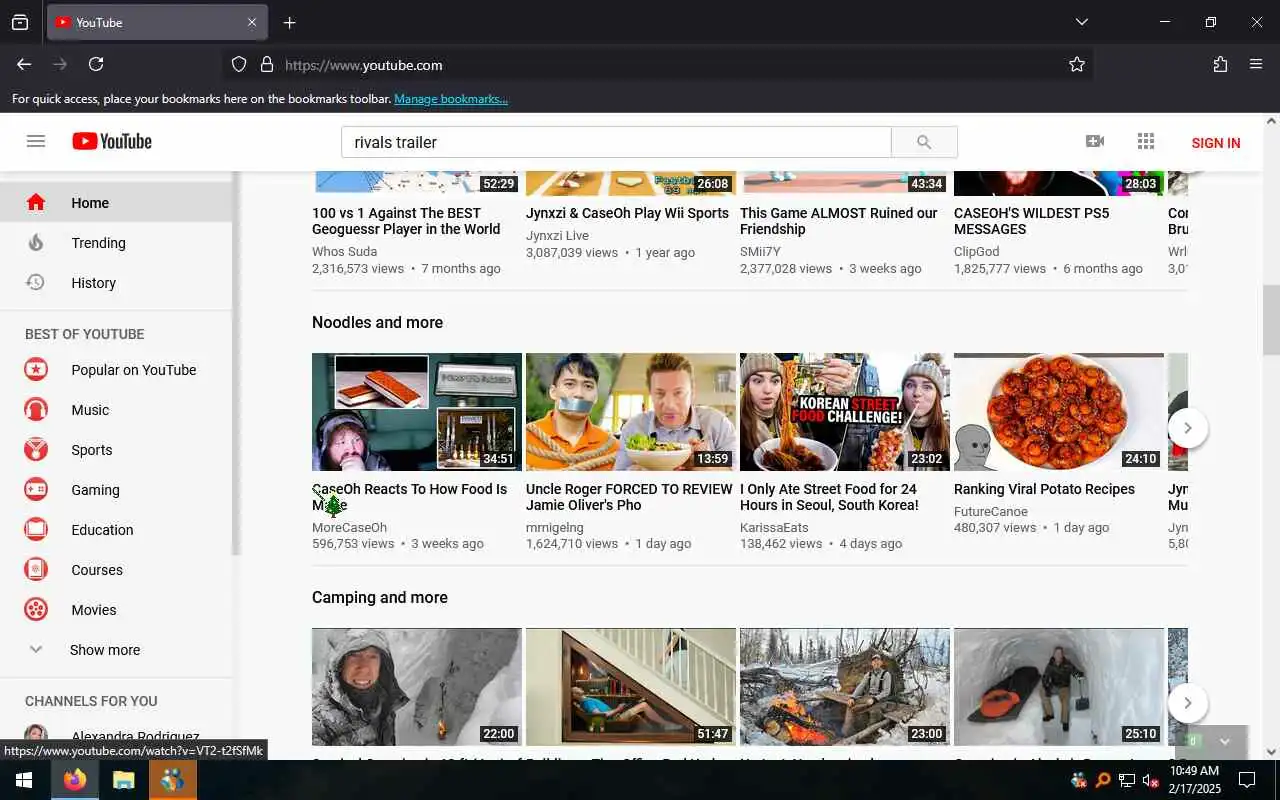Open Ranking Viral Potato Recipes thumbnail

tap(1059, 412)
